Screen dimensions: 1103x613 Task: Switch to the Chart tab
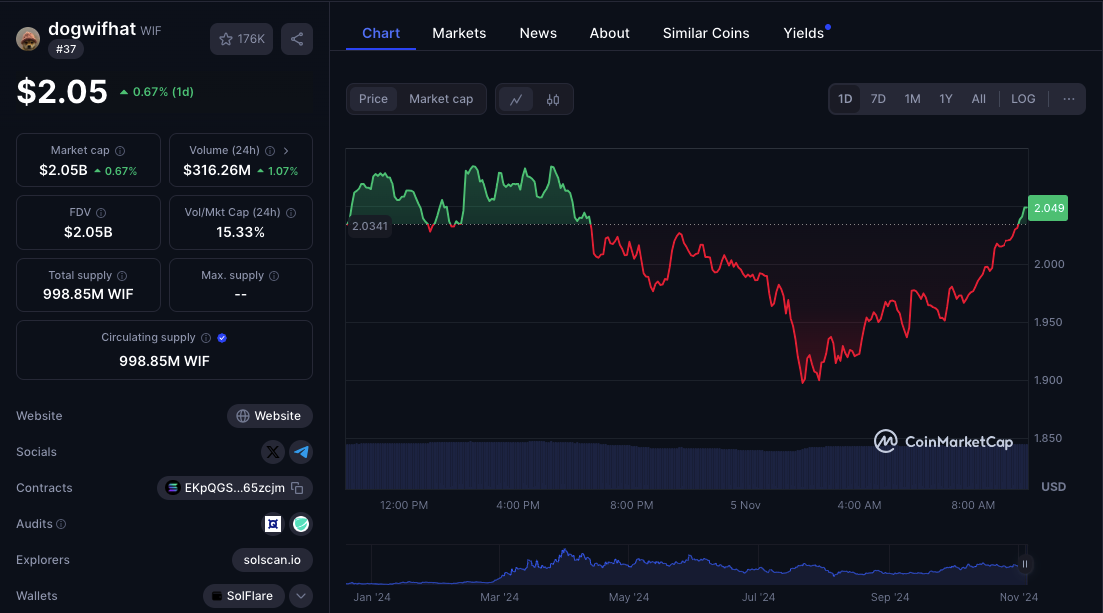coord(381,33)
